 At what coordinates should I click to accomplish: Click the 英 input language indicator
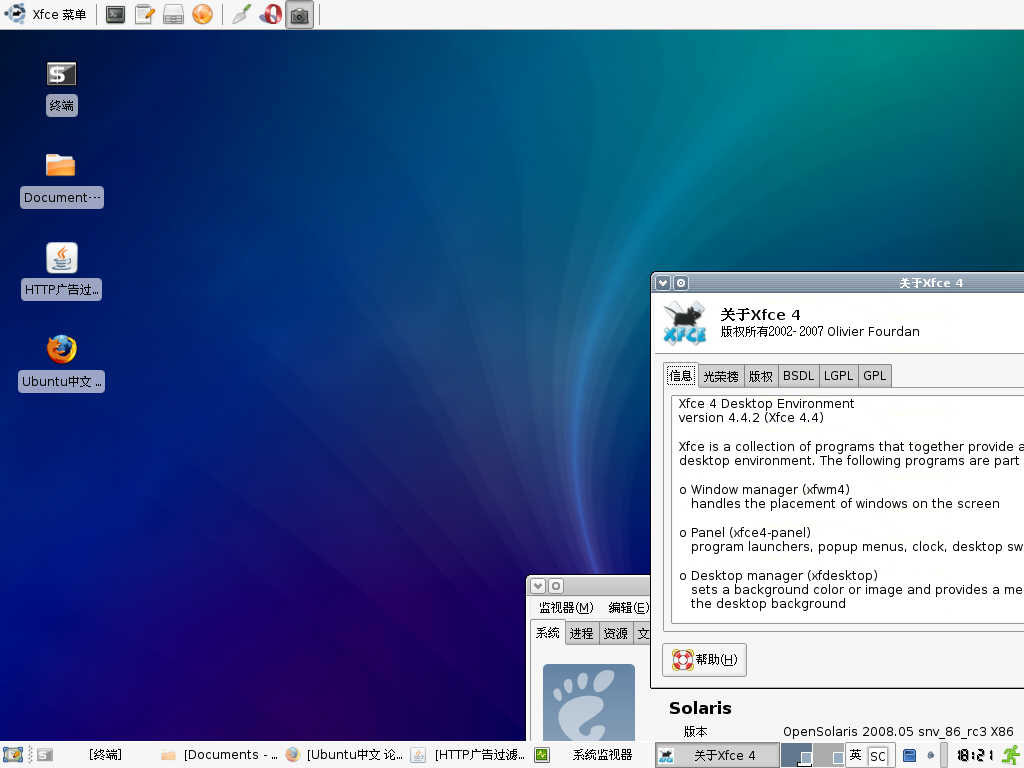[856, 755]
